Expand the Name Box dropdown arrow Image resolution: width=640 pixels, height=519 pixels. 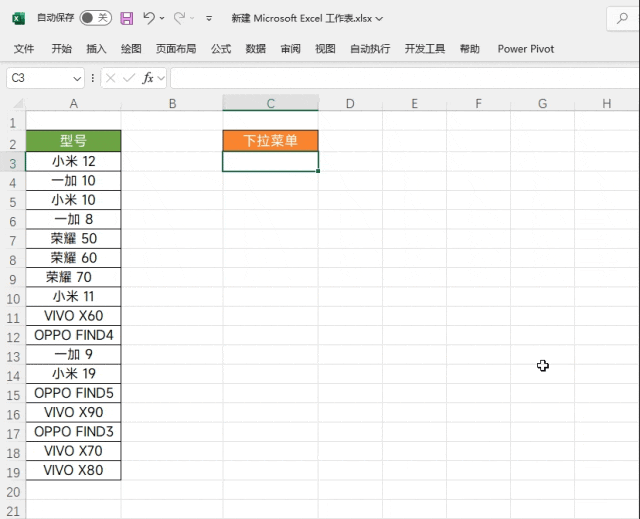pyautogui.click(x=77, y=78)
